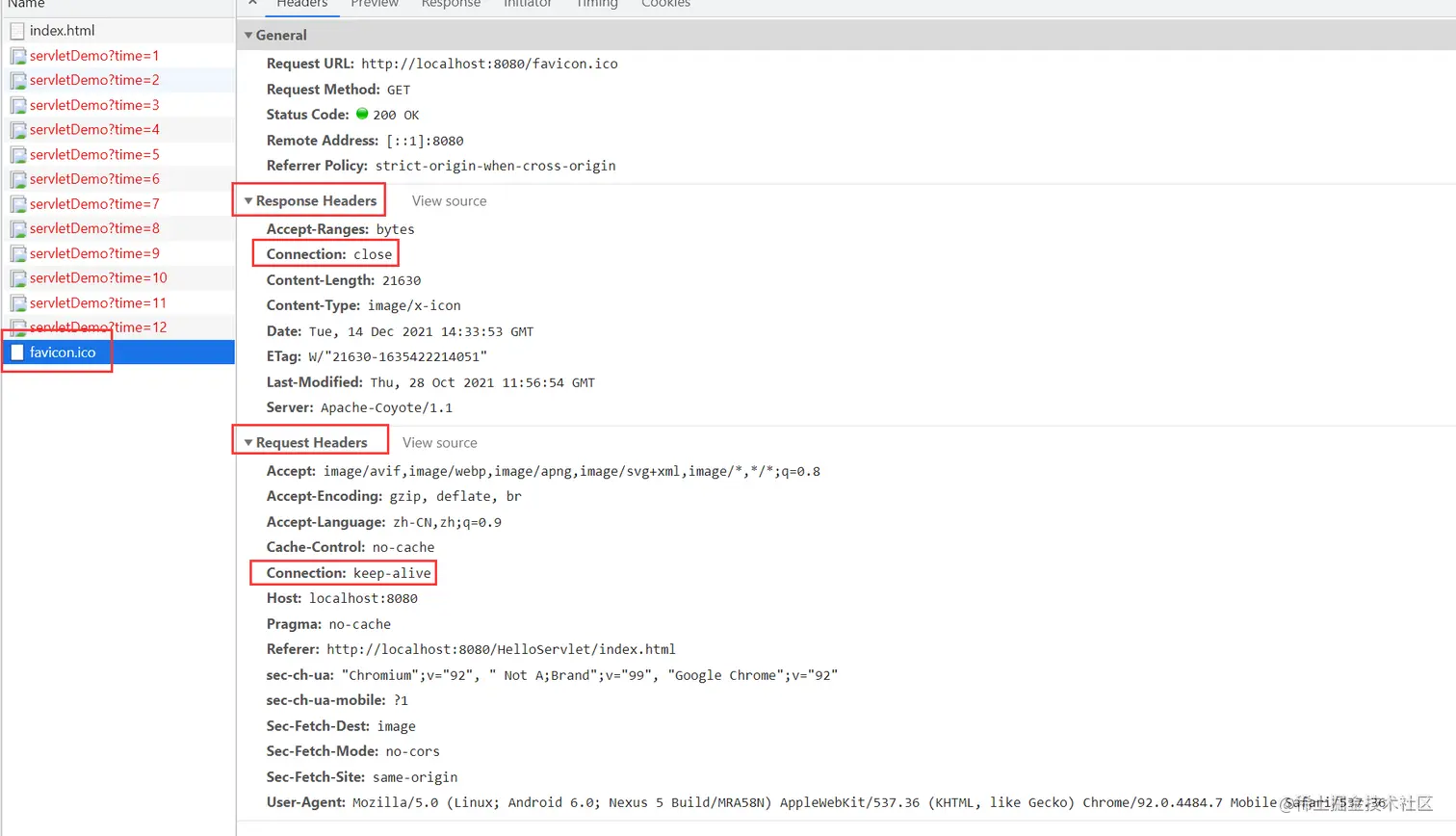Viewport: 1456px width, 836px height.
Task: Click the Accept-Ranges bytes value
Action: tap(395, 229)
